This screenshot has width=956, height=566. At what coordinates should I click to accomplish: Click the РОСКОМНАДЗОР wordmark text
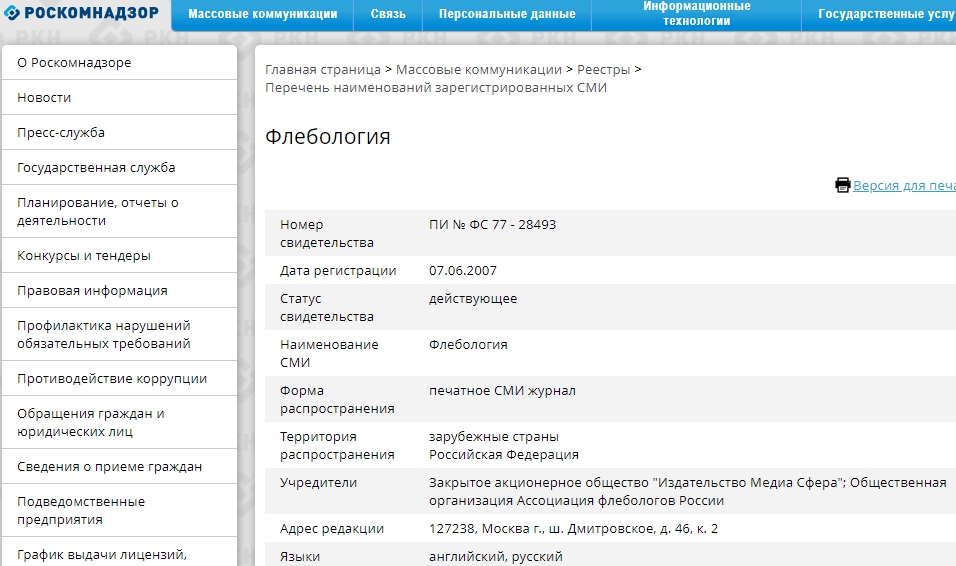[x=91, y=13]
